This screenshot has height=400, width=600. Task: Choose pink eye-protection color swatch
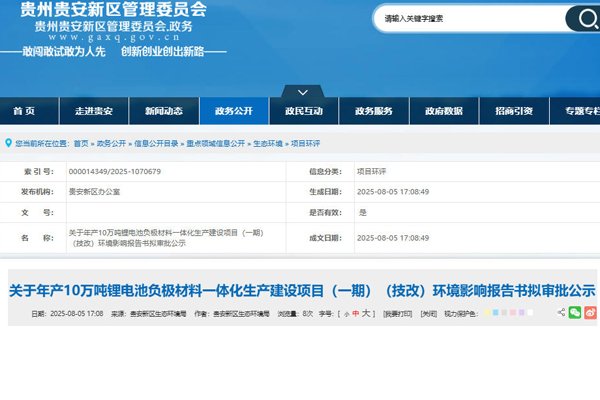513,313
